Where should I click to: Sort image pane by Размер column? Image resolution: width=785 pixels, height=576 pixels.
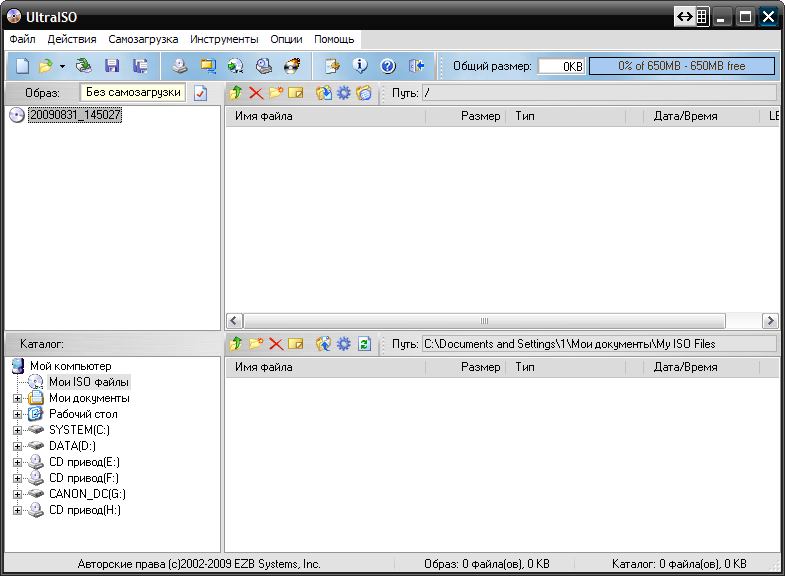click(466, 116)
